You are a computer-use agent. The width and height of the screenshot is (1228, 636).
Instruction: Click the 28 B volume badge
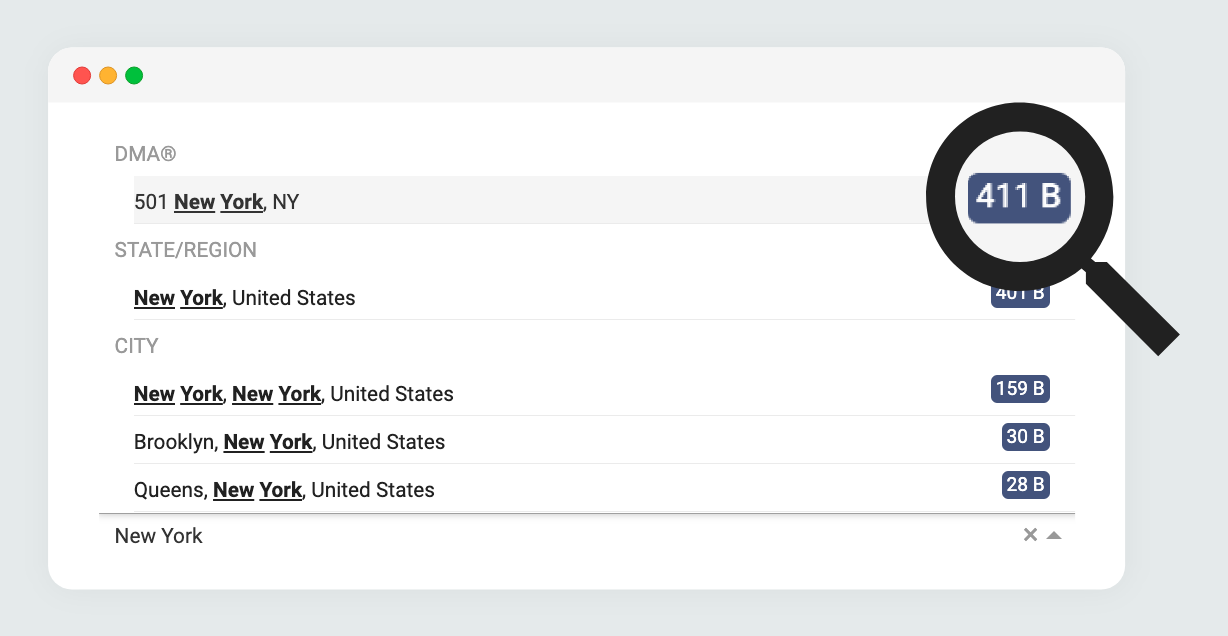point(1026,485)
